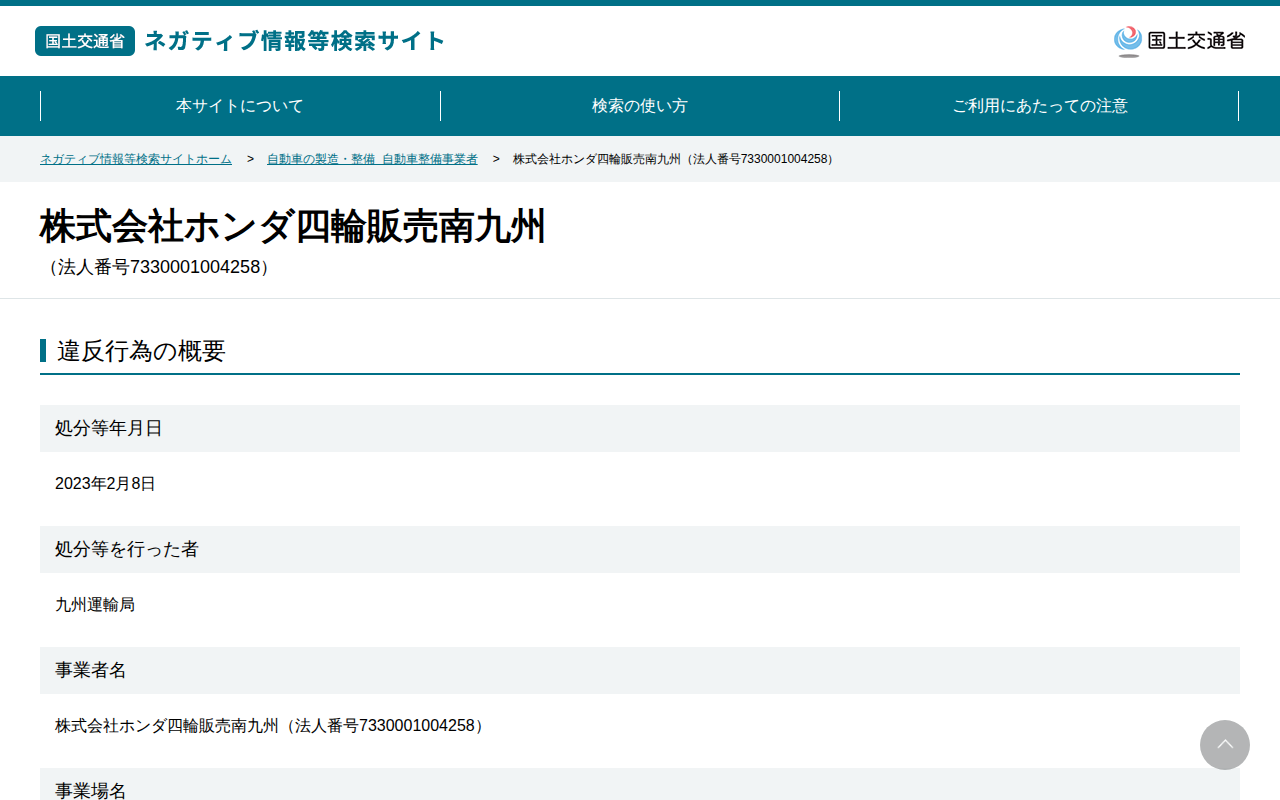Viewport: 1280px width, 800px height.
Task: Click the page heading 株式会社ホンダ四輪販売南九州
Action: point(293,227)
